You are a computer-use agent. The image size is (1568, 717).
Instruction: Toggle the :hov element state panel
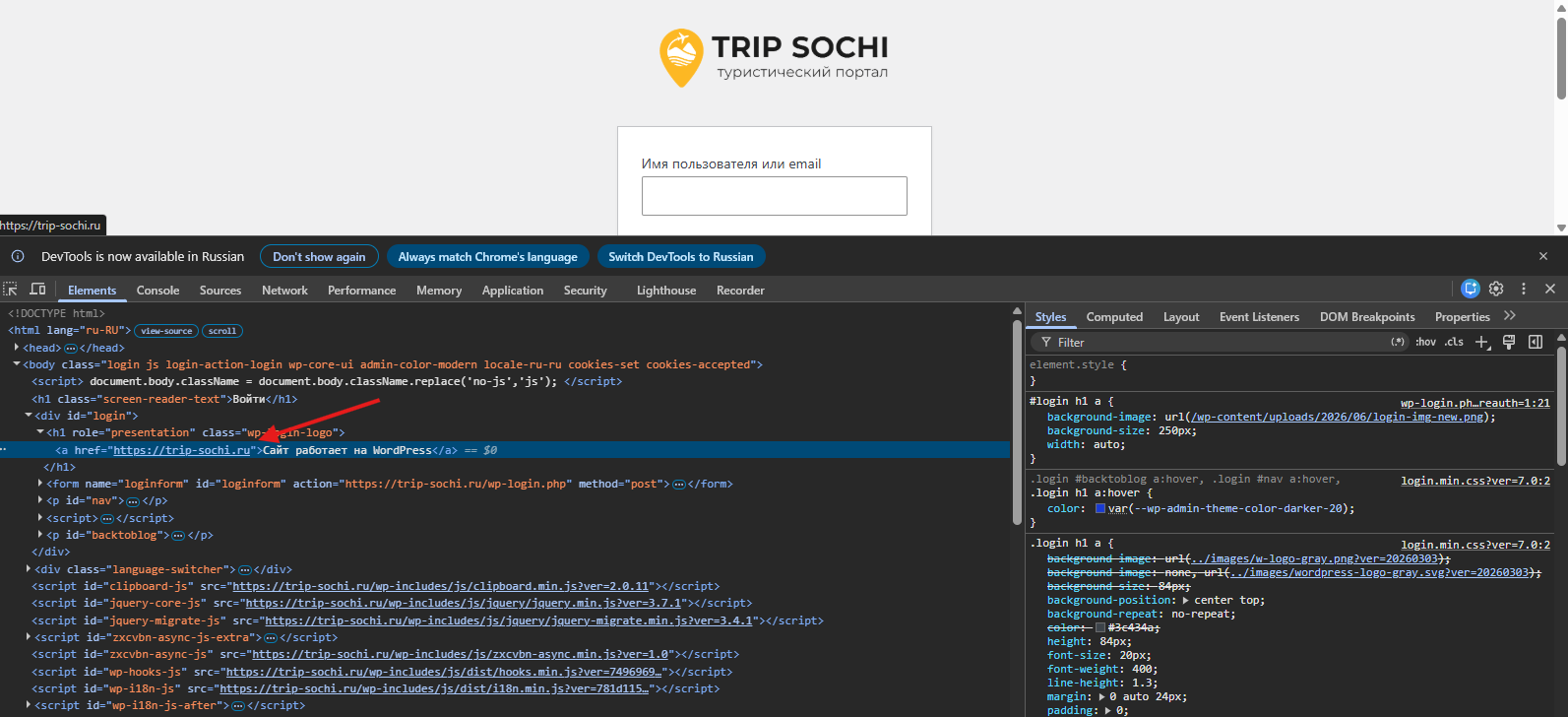[1425, 342]
